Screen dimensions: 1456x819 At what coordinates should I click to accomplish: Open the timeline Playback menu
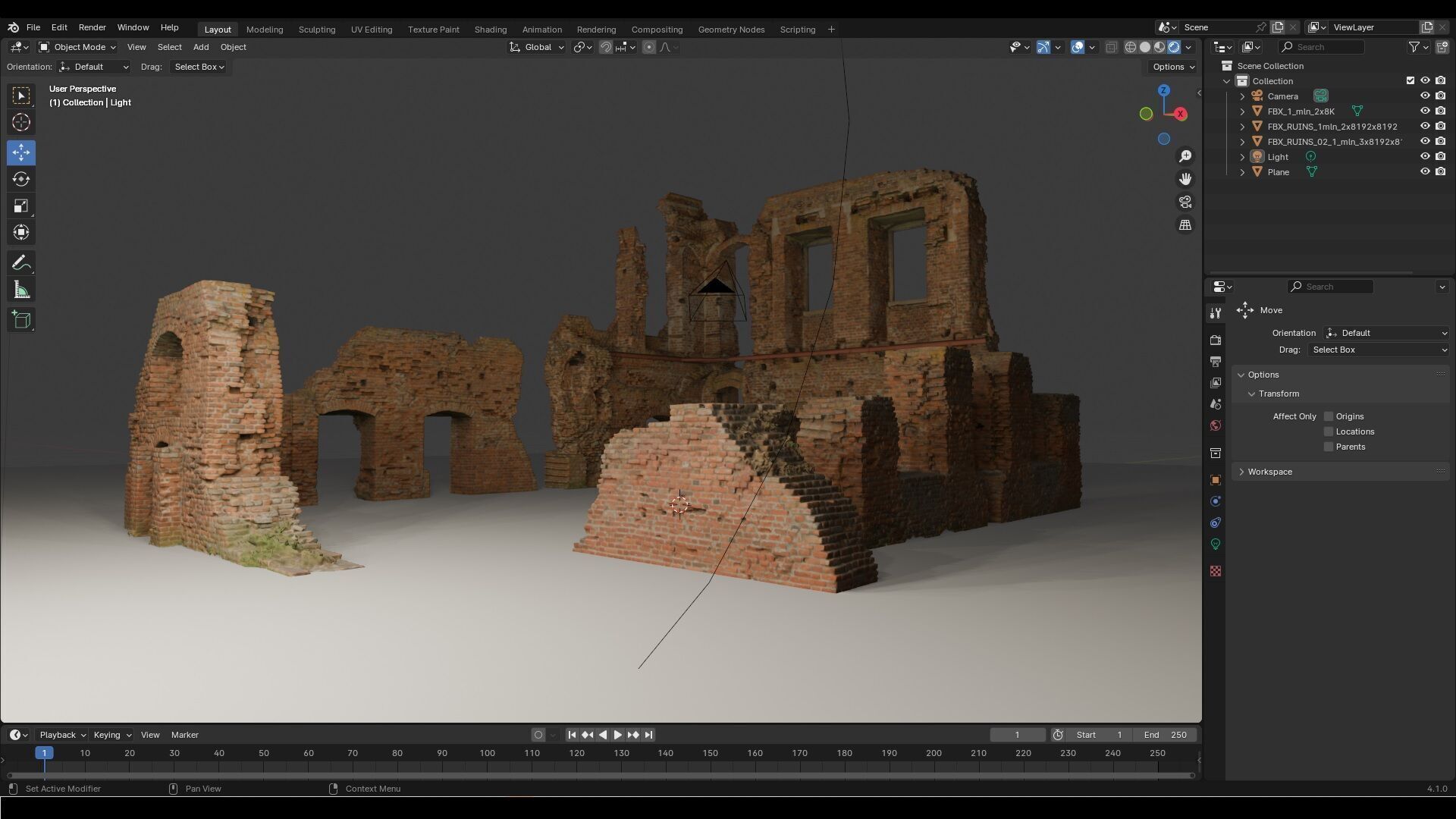click(62, 735)
